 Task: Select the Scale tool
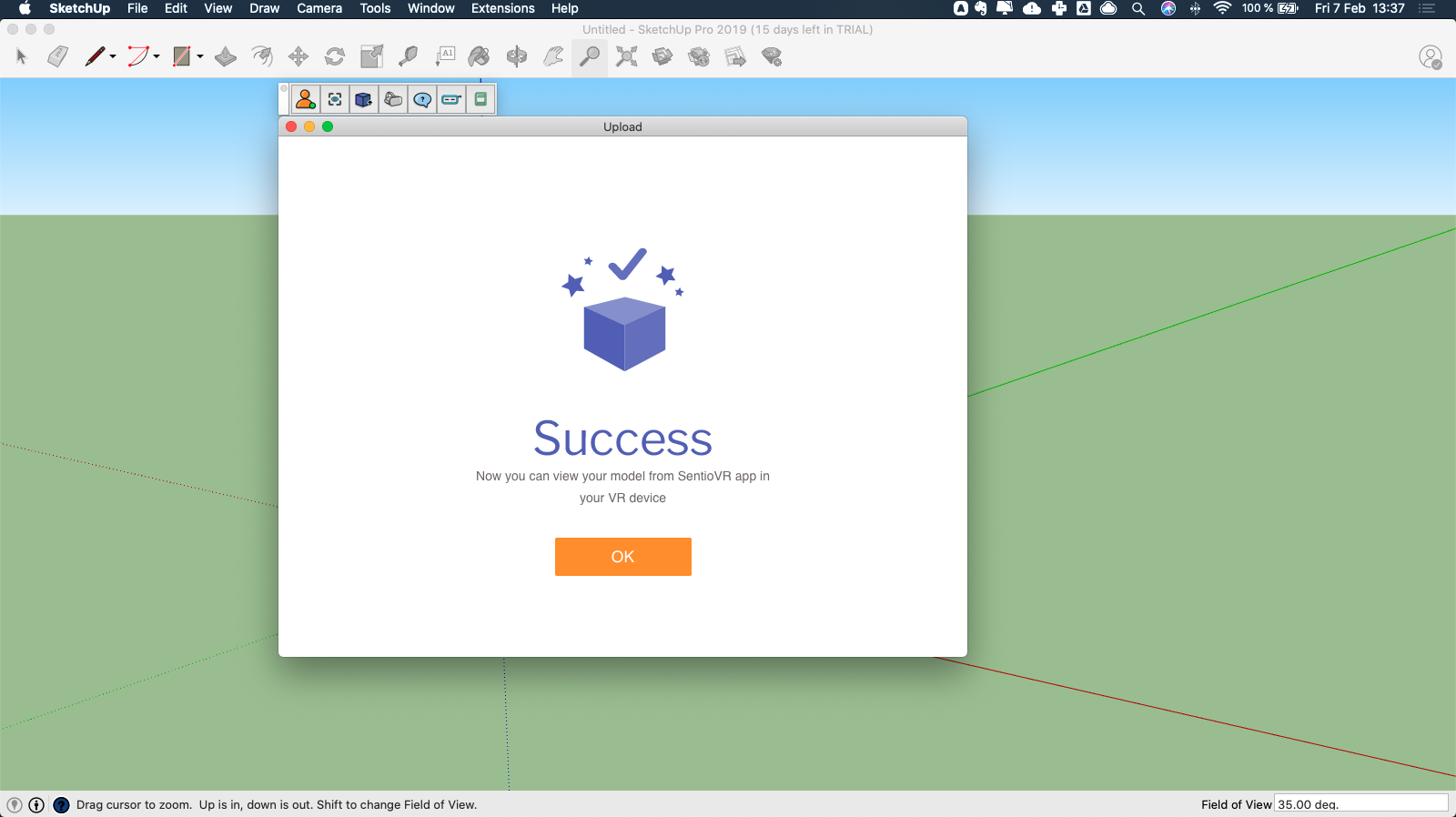click(371, 56)
